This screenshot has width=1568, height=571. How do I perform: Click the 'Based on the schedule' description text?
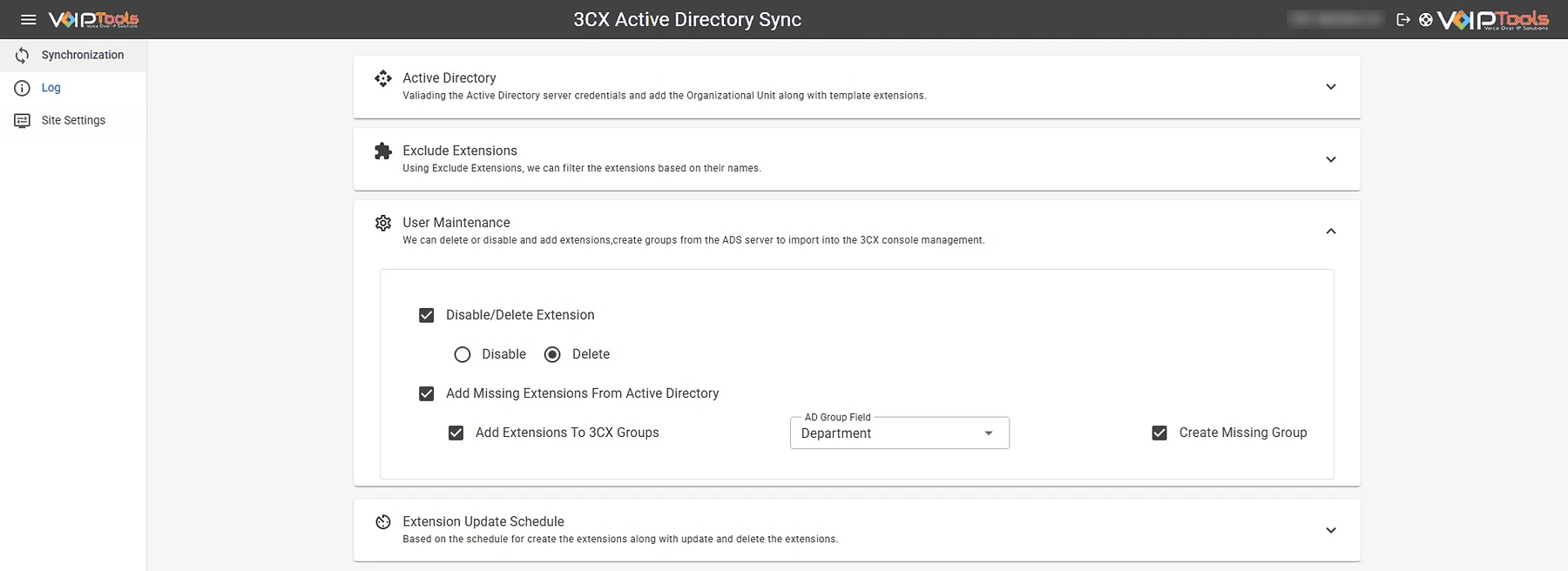tap(620, 539)
